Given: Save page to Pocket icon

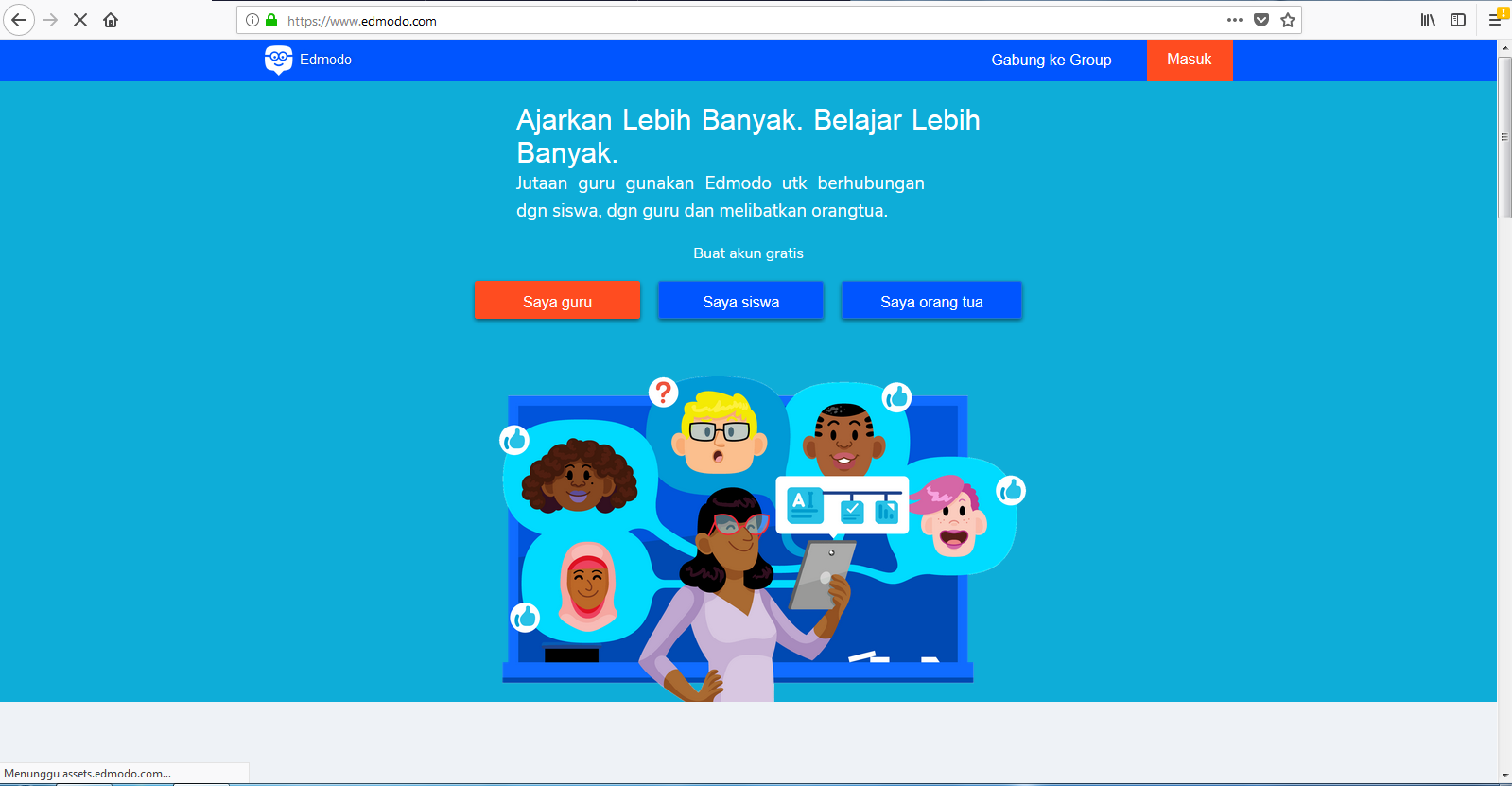Looking at the screenshot, I should [x=1261, y=20].
